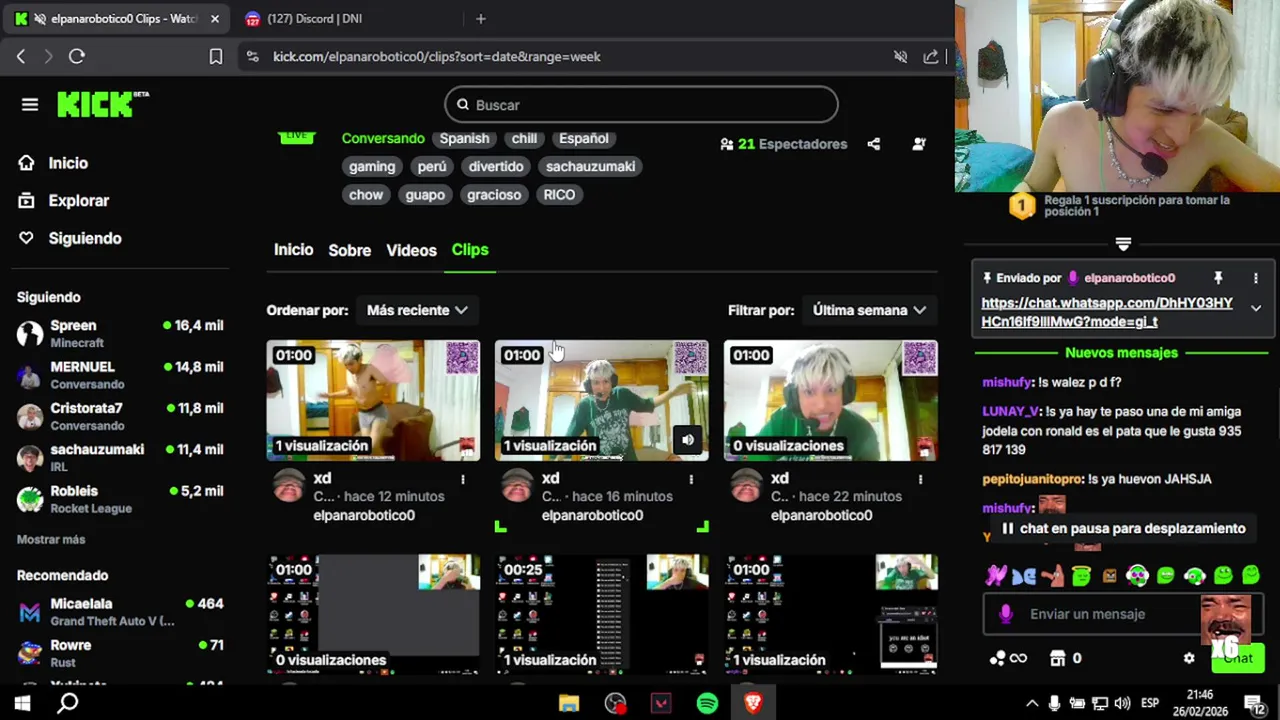Open a new browser tab

pyautogui.click(x=481, y=19)
